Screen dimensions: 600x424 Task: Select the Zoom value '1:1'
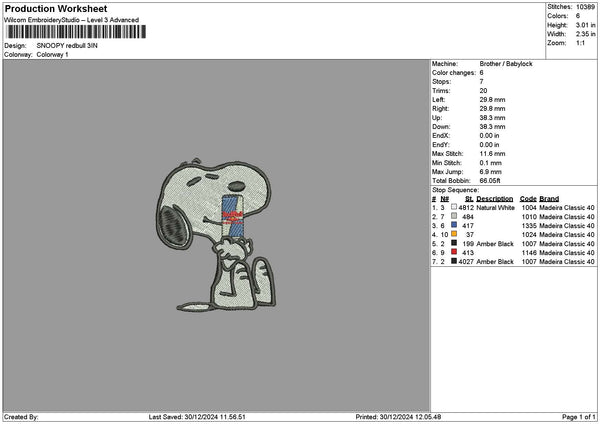pos(580,43)
